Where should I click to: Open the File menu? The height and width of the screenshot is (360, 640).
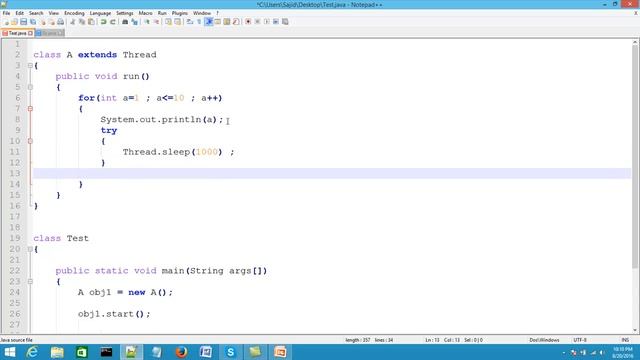tap(6, 13)
